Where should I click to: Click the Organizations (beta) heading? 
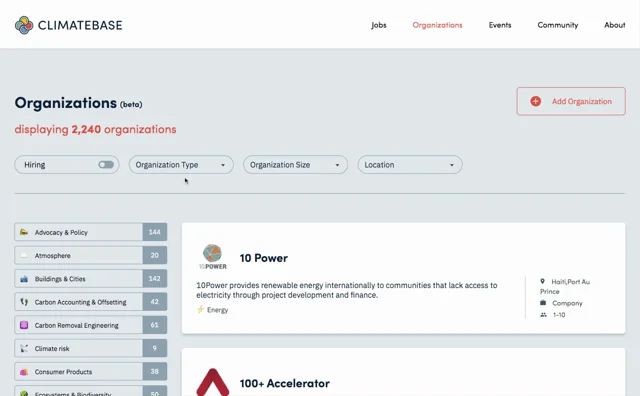[78, 103]
